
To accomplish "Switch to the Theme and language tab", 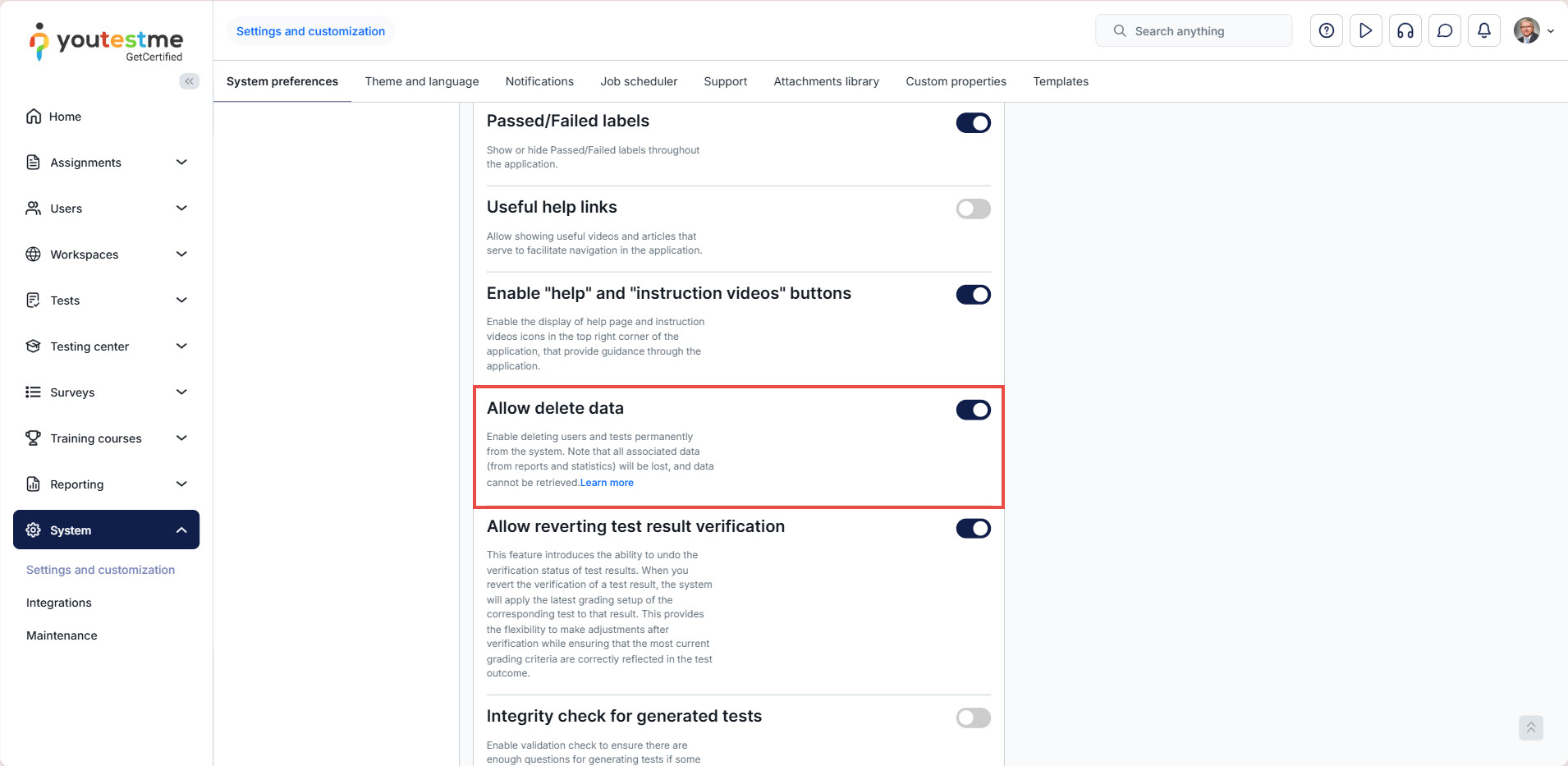I will [x=422, y=81].
